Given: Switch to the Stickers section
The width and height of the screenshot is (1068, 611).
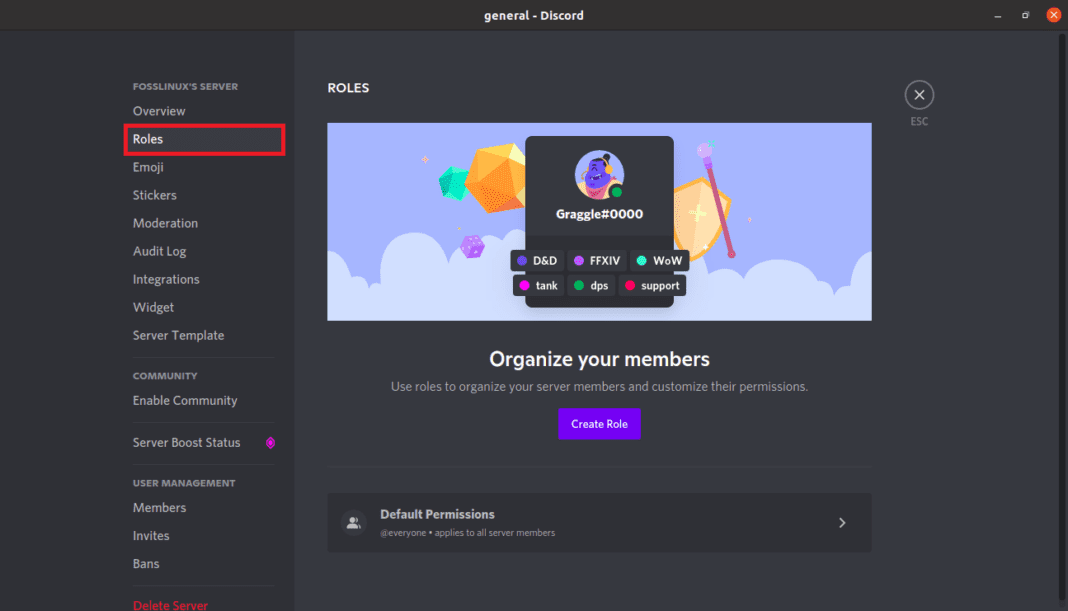Looking at the screenshot, I should tap(153, 194).
